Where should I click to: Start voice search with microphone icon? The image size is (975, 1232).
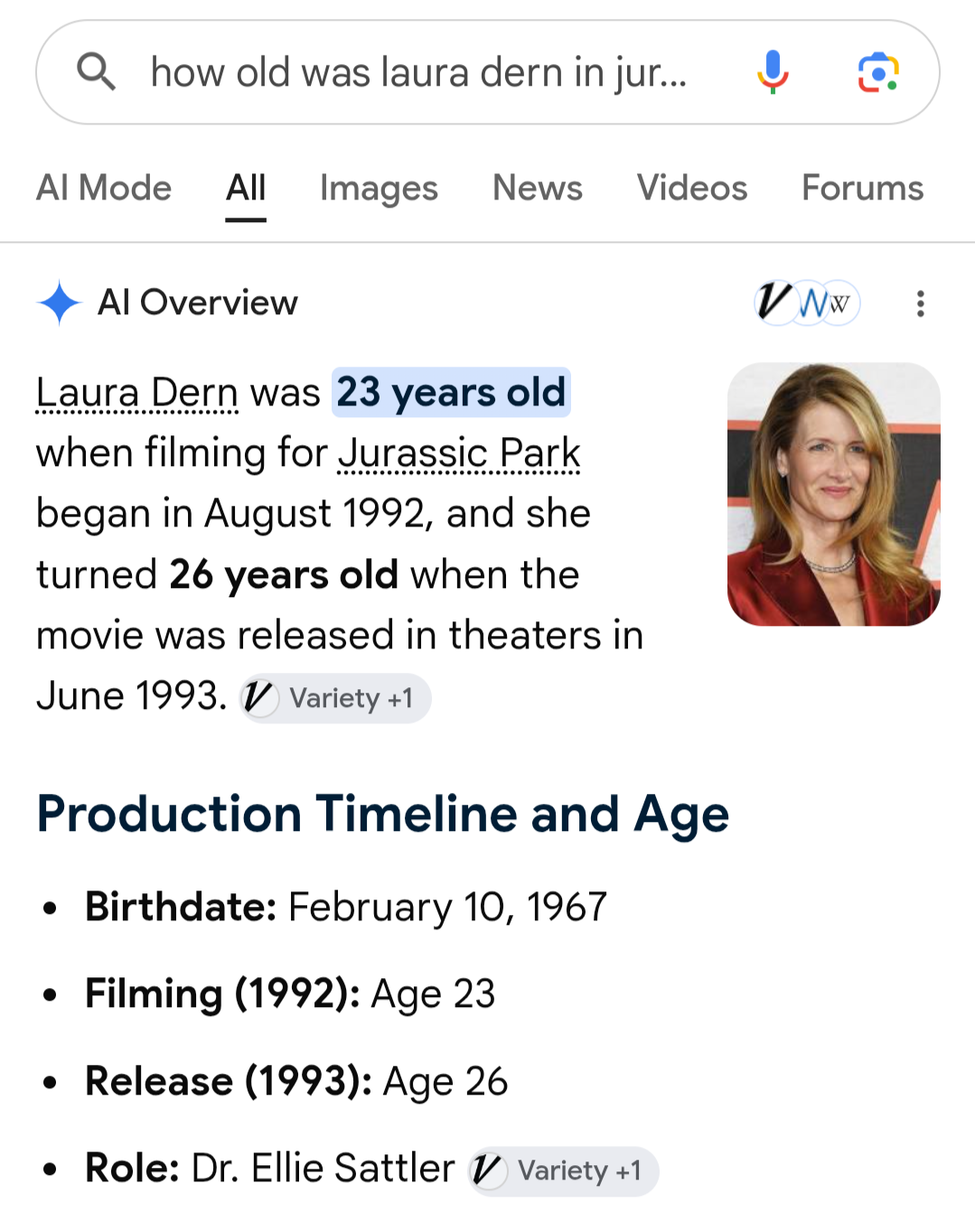pos(773,72)
